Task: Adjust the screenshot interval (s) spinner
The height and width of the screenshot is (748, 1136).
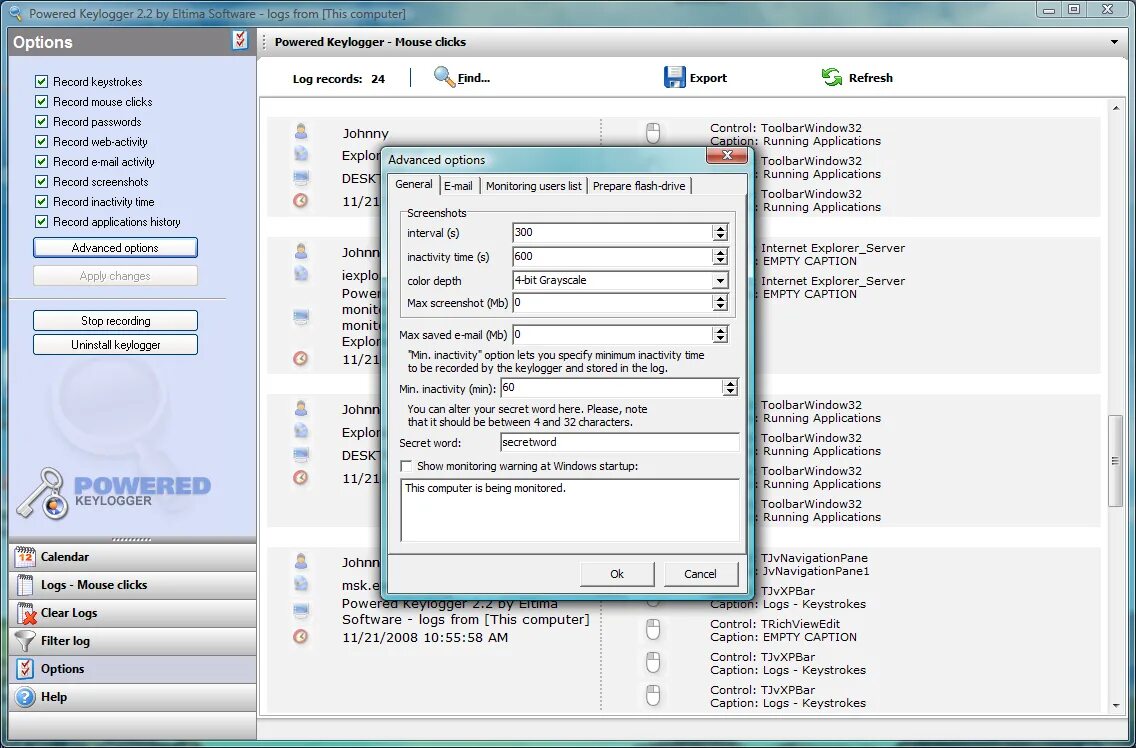Action: tap(719, 233)
